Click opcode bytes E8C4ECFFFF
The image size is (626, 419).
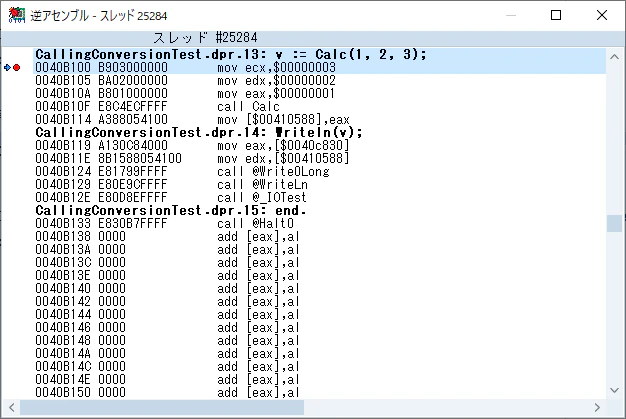[133, 107]
